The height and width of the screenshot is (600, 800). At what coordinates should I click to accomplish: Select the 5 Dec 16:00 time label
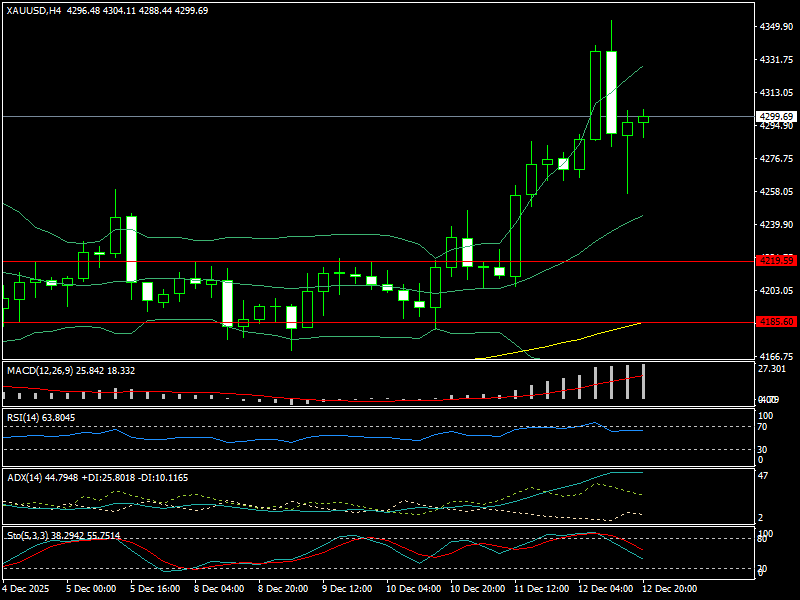coord(155,589)
